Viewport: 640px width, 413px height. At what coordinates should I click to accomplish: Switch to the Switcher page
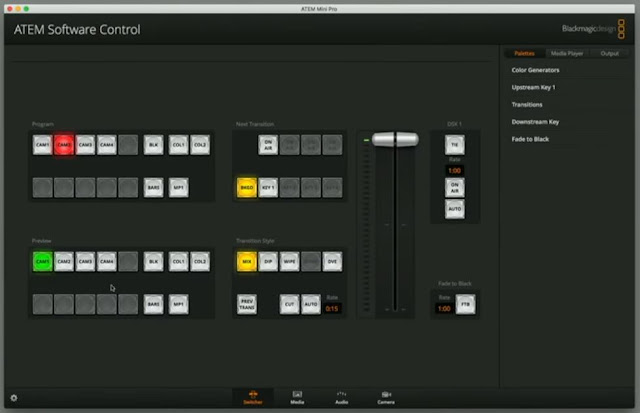(x=253, y=397)
